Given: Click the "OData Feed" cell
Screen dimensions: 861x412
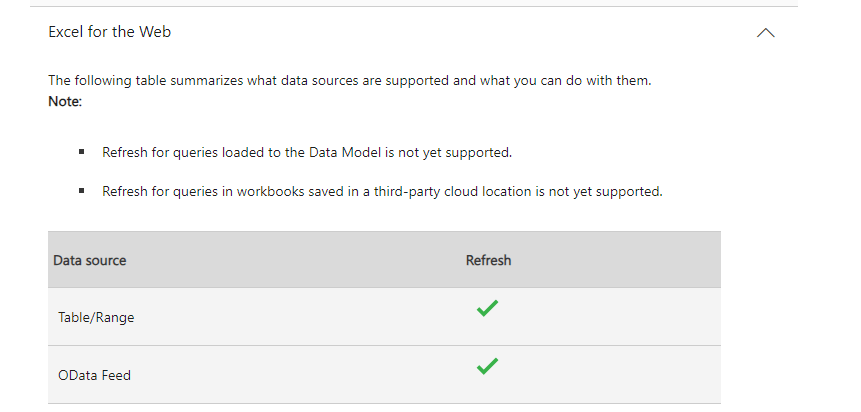Looking at the screenshot, I should (x=94, y=375).
